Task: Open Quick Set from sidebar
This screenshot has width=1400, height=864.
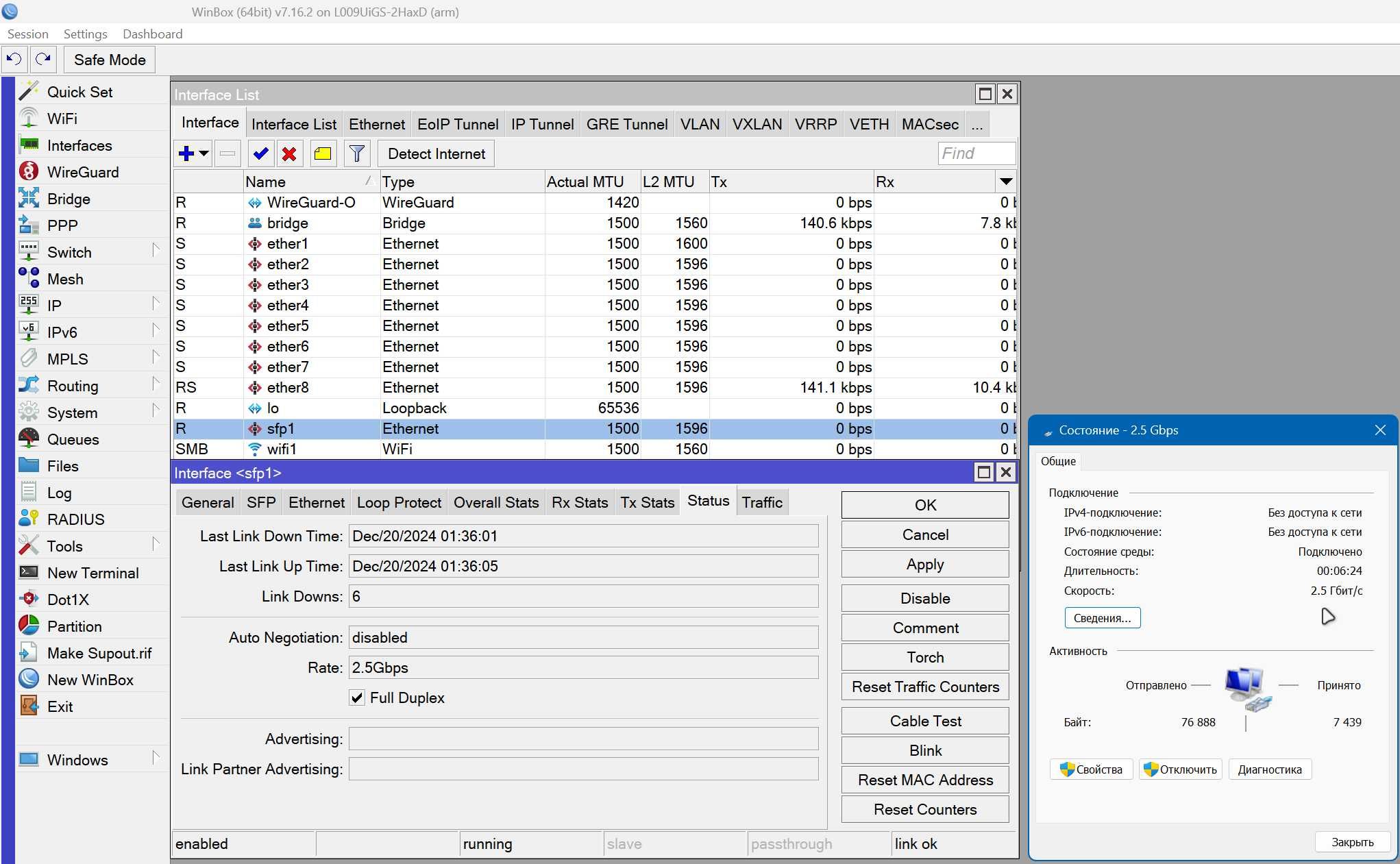Action: tap(79, 92)
